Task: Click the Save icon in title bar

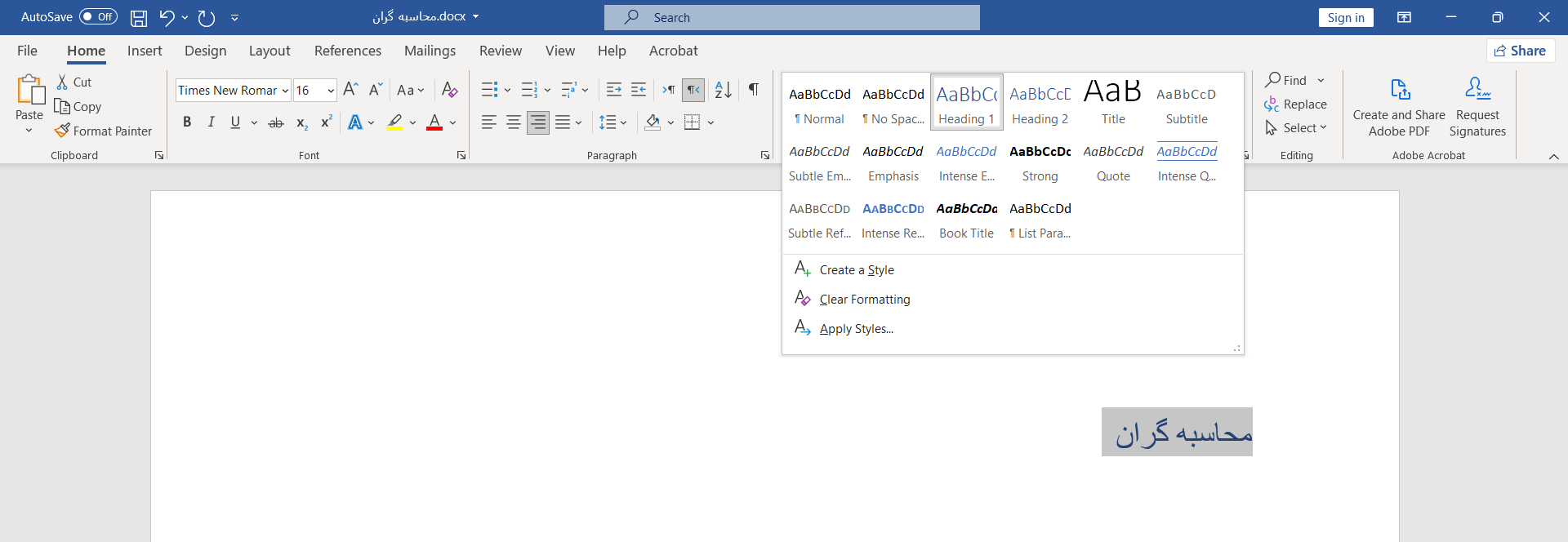Action: click(139, 17)
